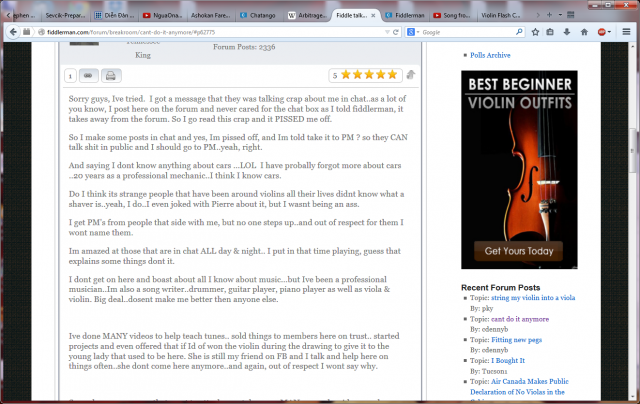Open topic string my violin into a viola
The width and height of the screenshot is (640, 404).
click(x=533, y=298)
